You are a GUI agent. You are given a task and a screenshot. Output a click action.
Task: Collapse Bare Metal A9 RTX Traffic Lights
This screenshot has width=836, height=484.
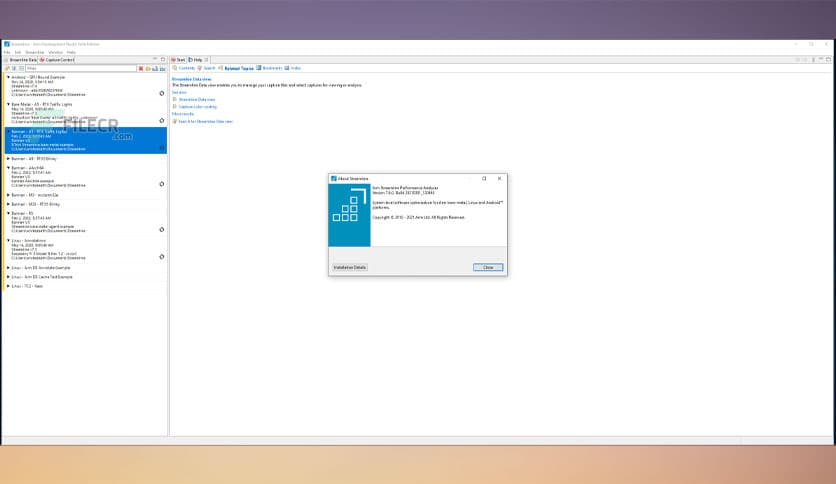click(x=8, y=104)
